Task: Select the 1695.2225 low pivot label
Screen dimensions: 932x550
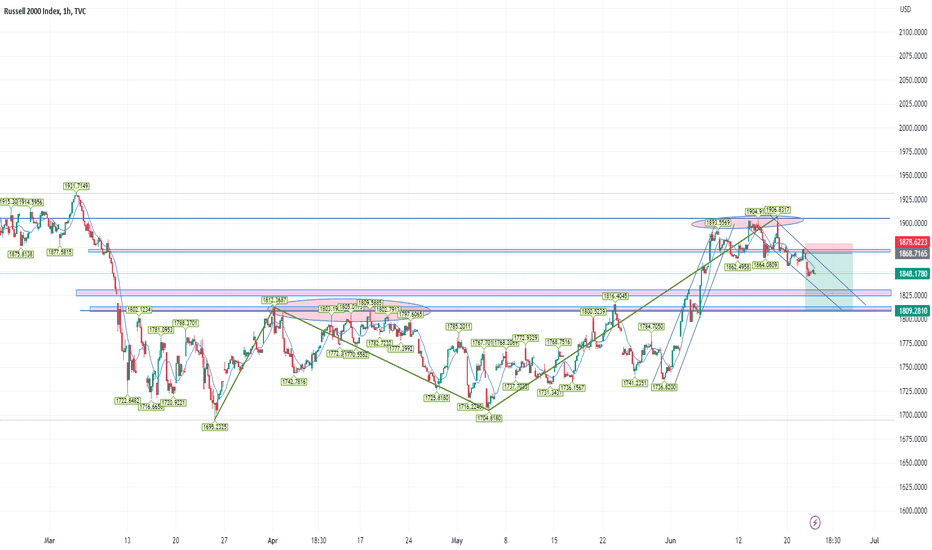Action: tap(215, 427)
